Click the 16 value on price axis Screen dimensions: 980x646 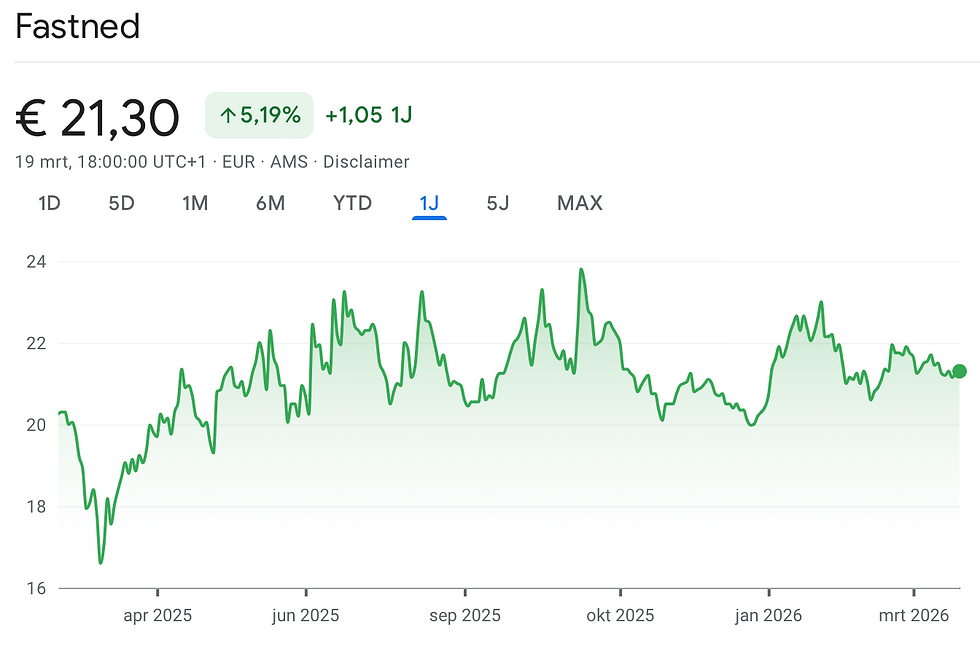36,589
